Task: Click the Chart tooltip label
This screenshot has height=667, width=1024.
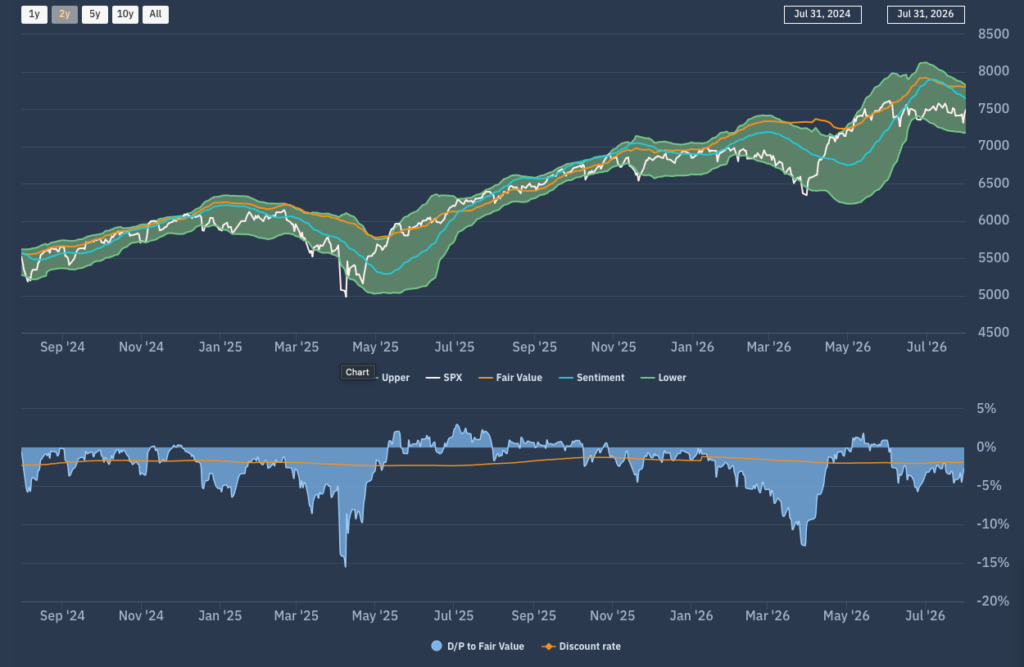Action: 357,372
